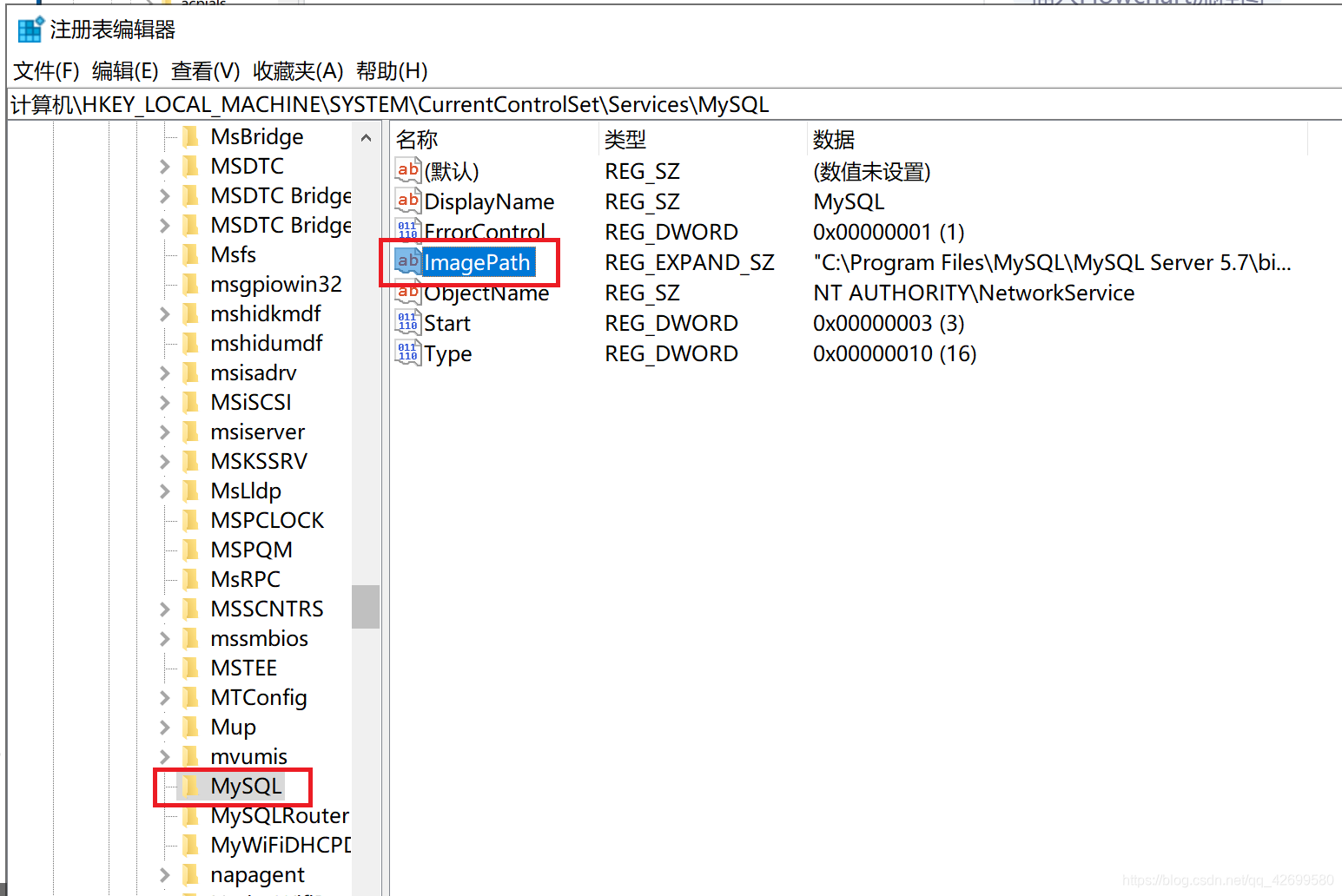This screenshot has width=1342, height=896.
Task: Open the 编辑(E) menu
Action: pos(125,71)
